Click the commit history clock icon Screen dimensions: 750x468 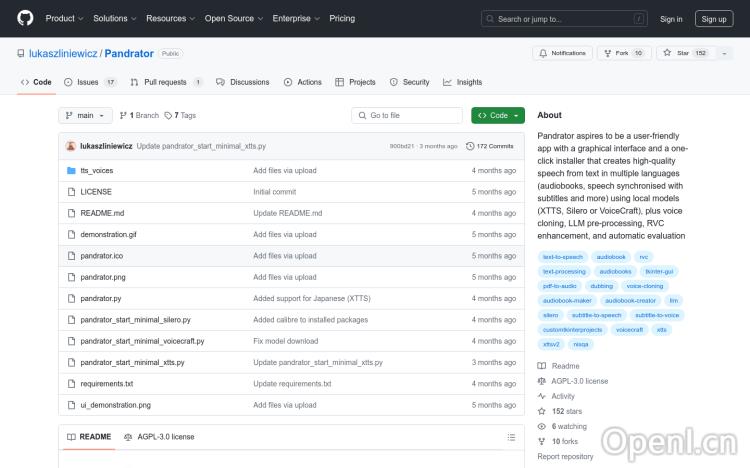coord(470,146)
